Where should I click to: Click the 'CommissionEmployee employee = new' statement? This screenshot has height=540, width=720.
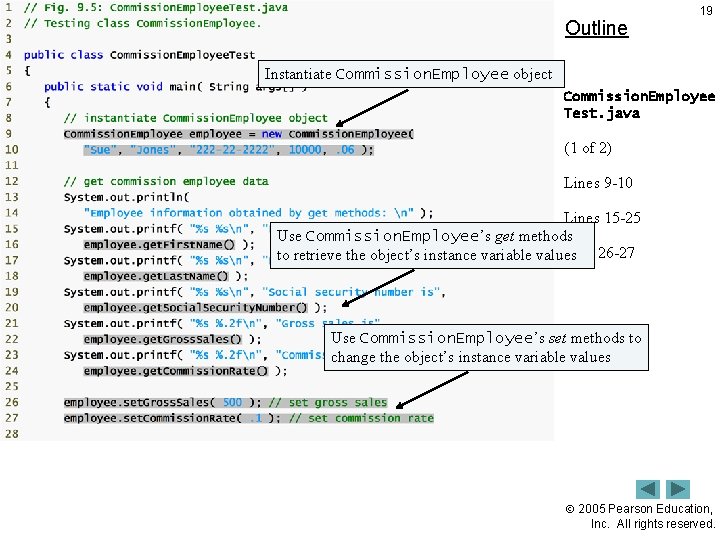tap(239, 134)
